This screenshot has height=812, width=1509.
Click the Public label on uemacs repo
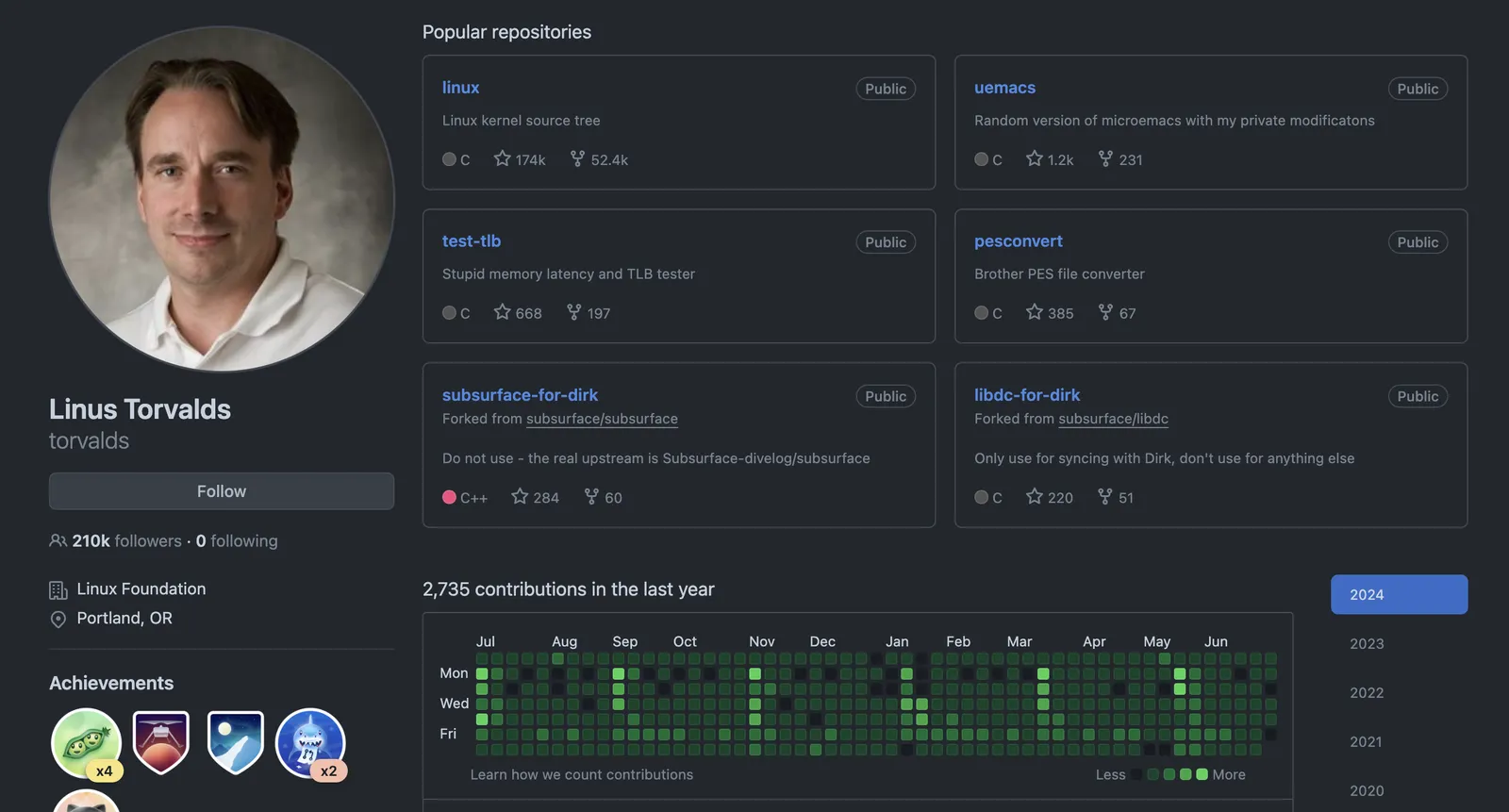1418,89
